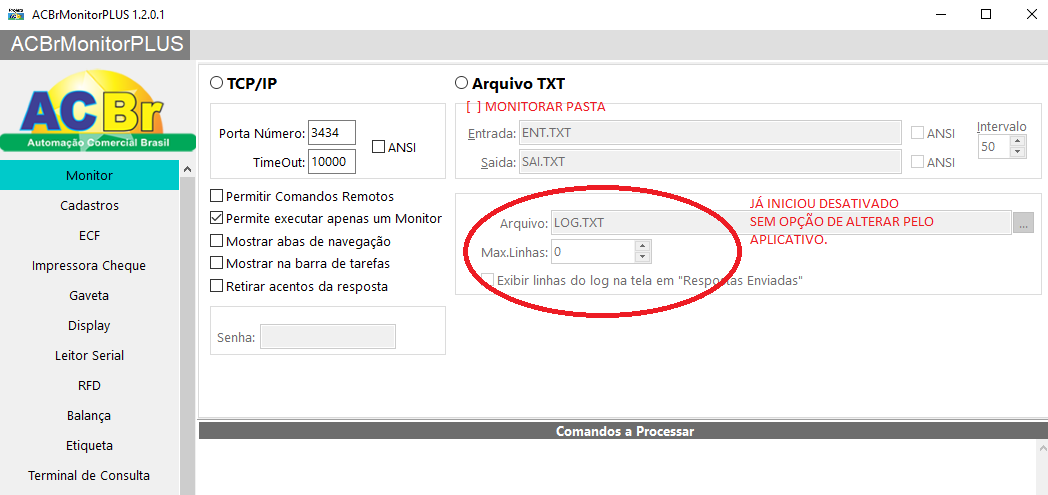1048x495 pixels.
Task: Enable Mostrar na barra de tarefas
Action: [216, 263]
